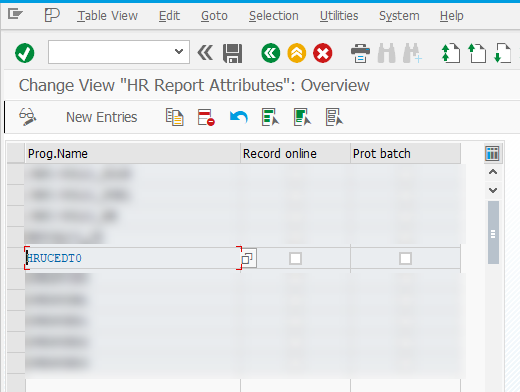Open the Goto menu
520x392 pixels.
[x=214, y=16]
